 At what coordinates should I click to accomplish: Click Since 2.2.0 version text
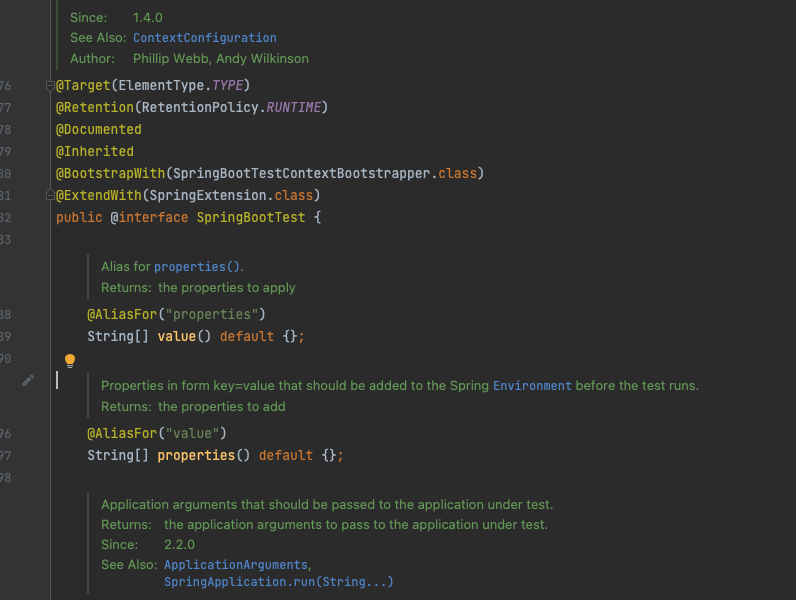click(x=179, y=545)
